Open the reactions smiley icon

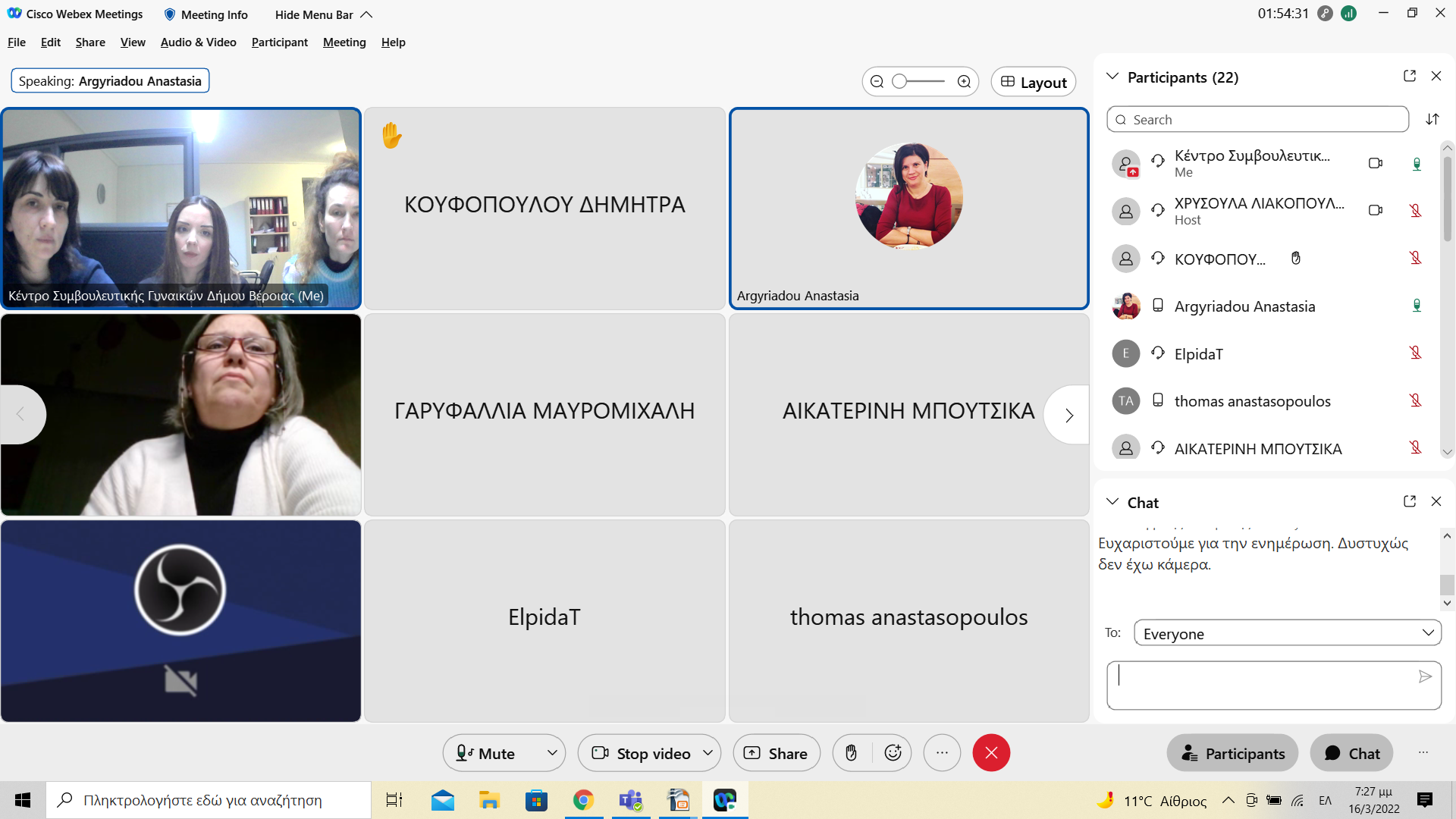[893, 753]
